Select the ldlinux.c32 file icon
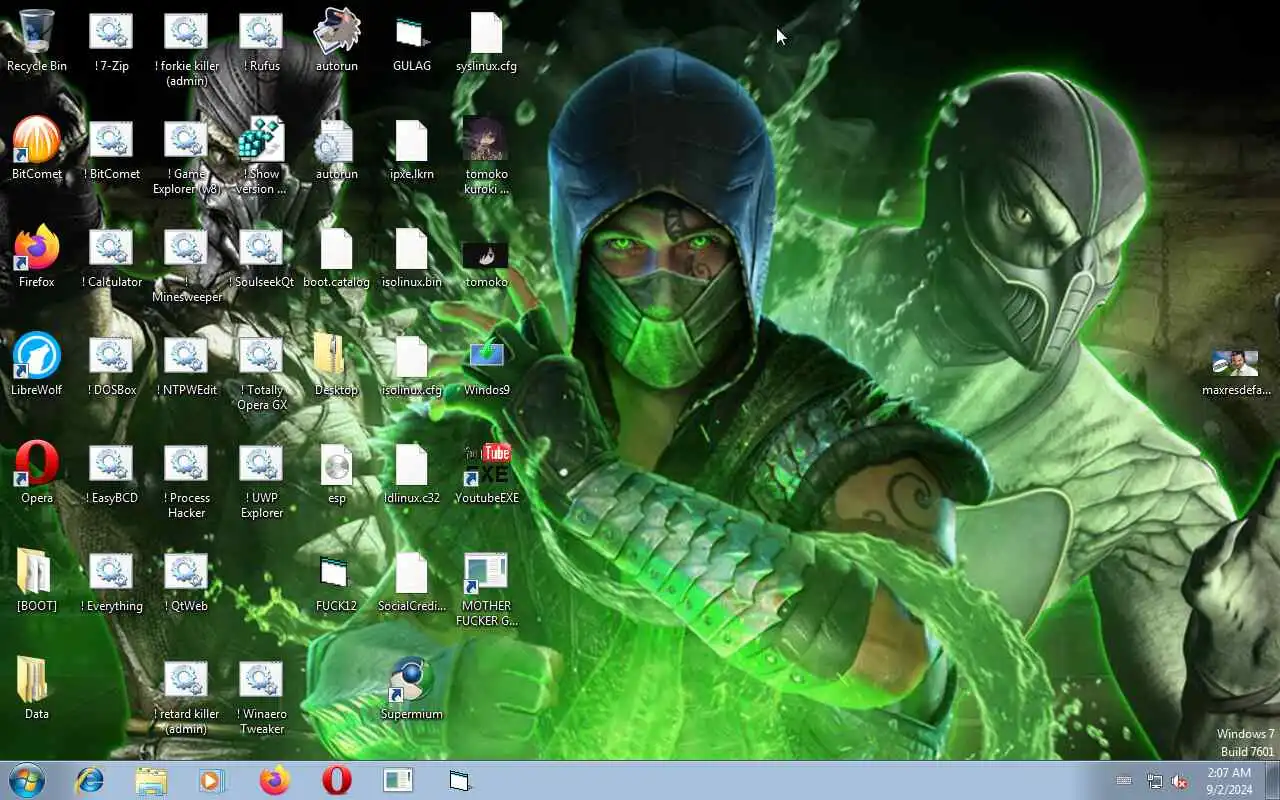 411,473
